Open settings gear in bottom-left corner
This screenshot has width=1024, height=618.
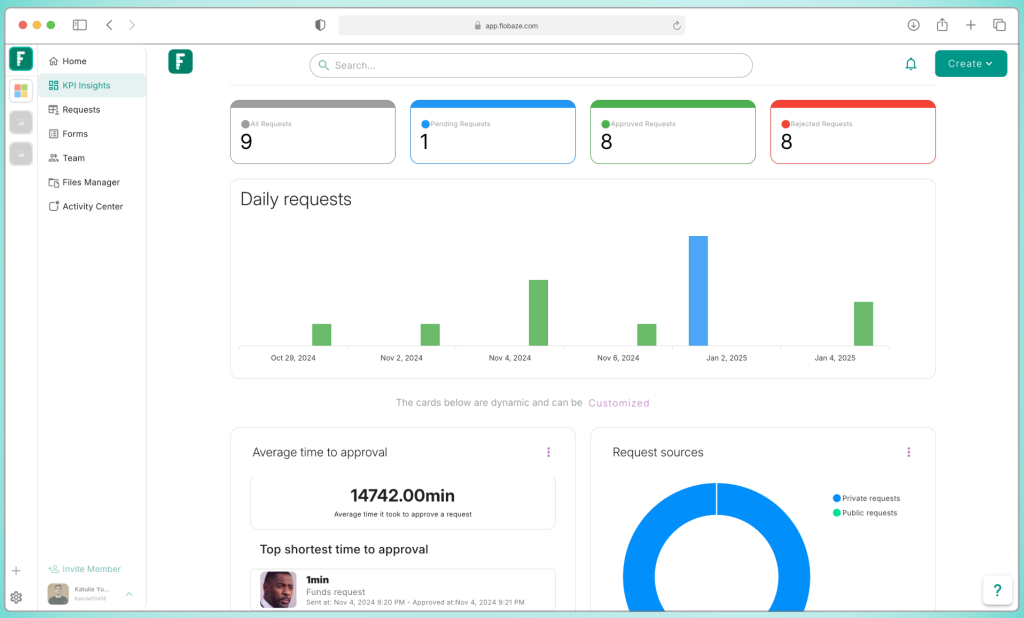(x=16, y=597)
